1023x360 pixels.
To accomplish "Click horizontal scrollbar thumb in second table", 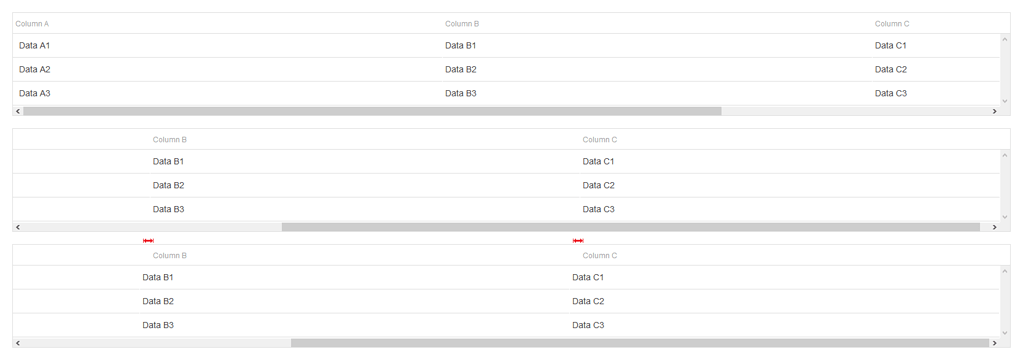I will [631, 227].
